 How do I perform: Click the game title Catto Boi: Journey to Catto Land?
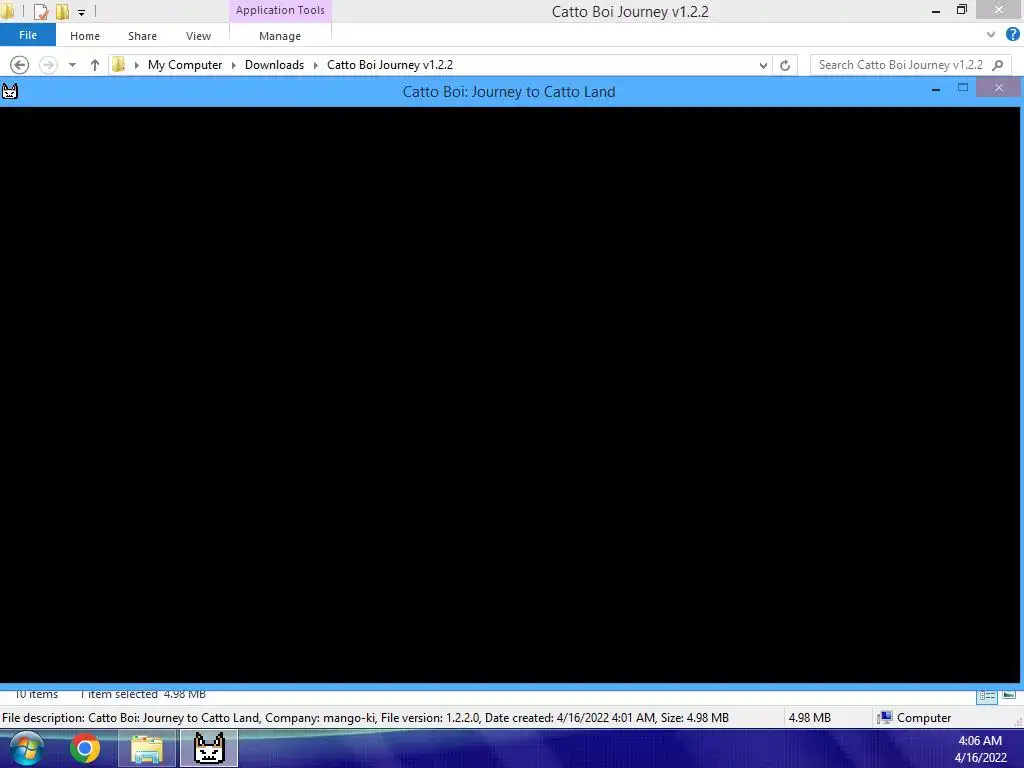click(509, 91)
